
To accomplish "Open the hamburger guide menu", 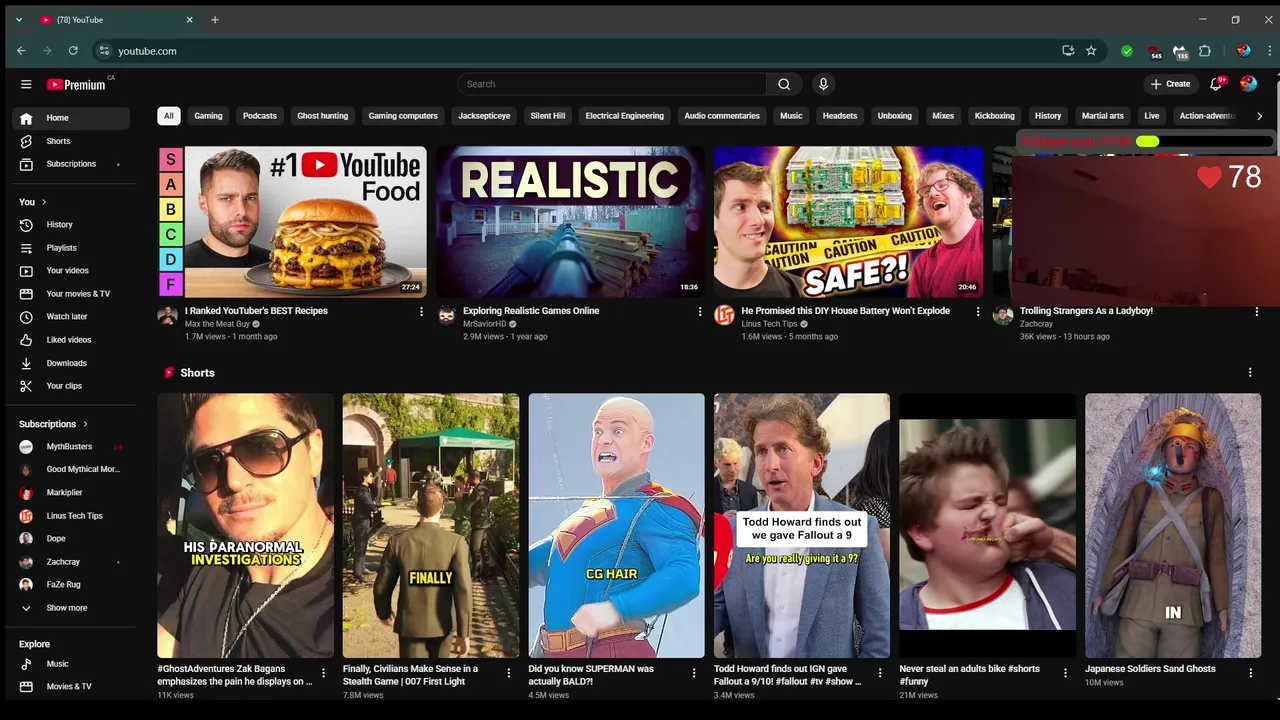I will tap(26, 84).
